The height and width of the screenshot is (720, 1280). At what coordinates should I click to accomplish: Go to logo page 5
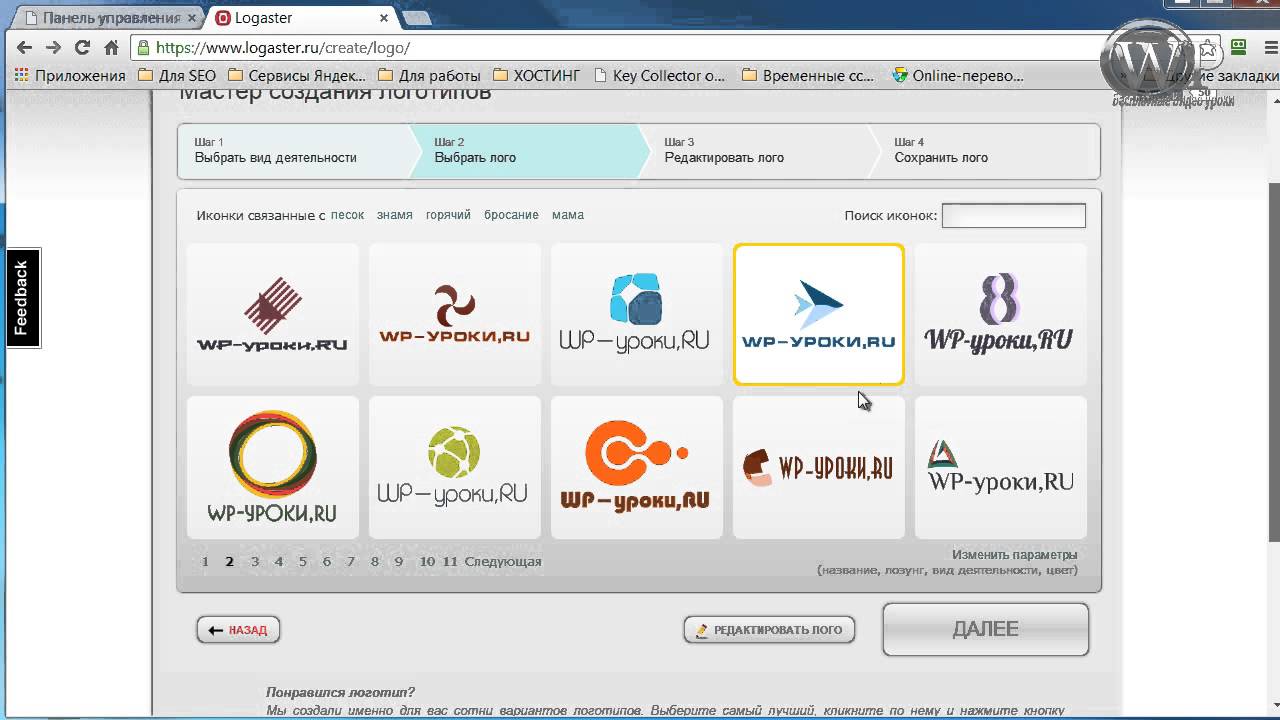tap(303, 562)
